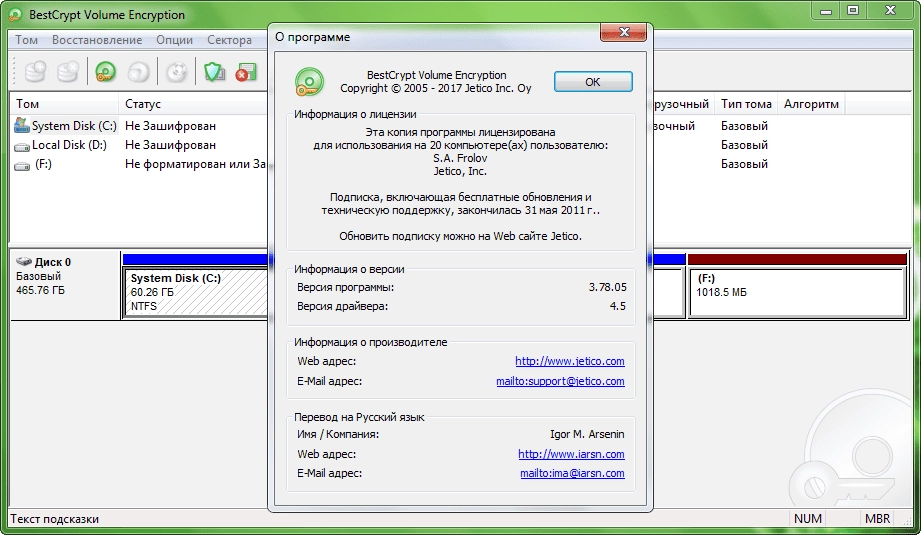The height and width of the screenshot is (535, 921).
Task: Open the Том menu
Action: [x=26, y=40]
